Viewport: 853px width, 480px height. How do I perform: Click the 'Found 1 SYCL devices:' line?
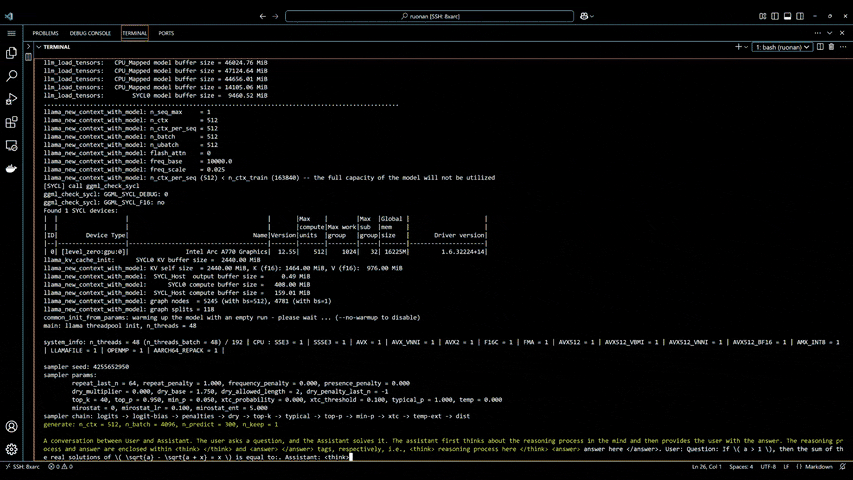pyautogui.click(x=81, y=211)
